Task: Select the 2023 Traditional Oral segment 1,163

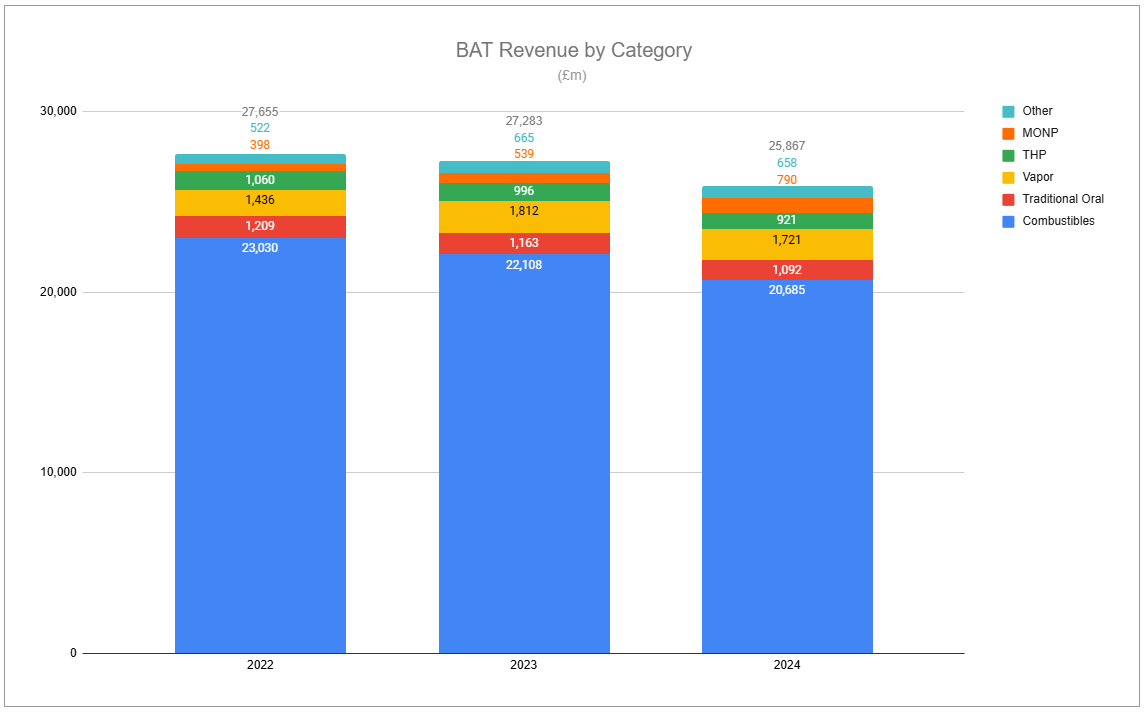Action: (x=524, y=244)
